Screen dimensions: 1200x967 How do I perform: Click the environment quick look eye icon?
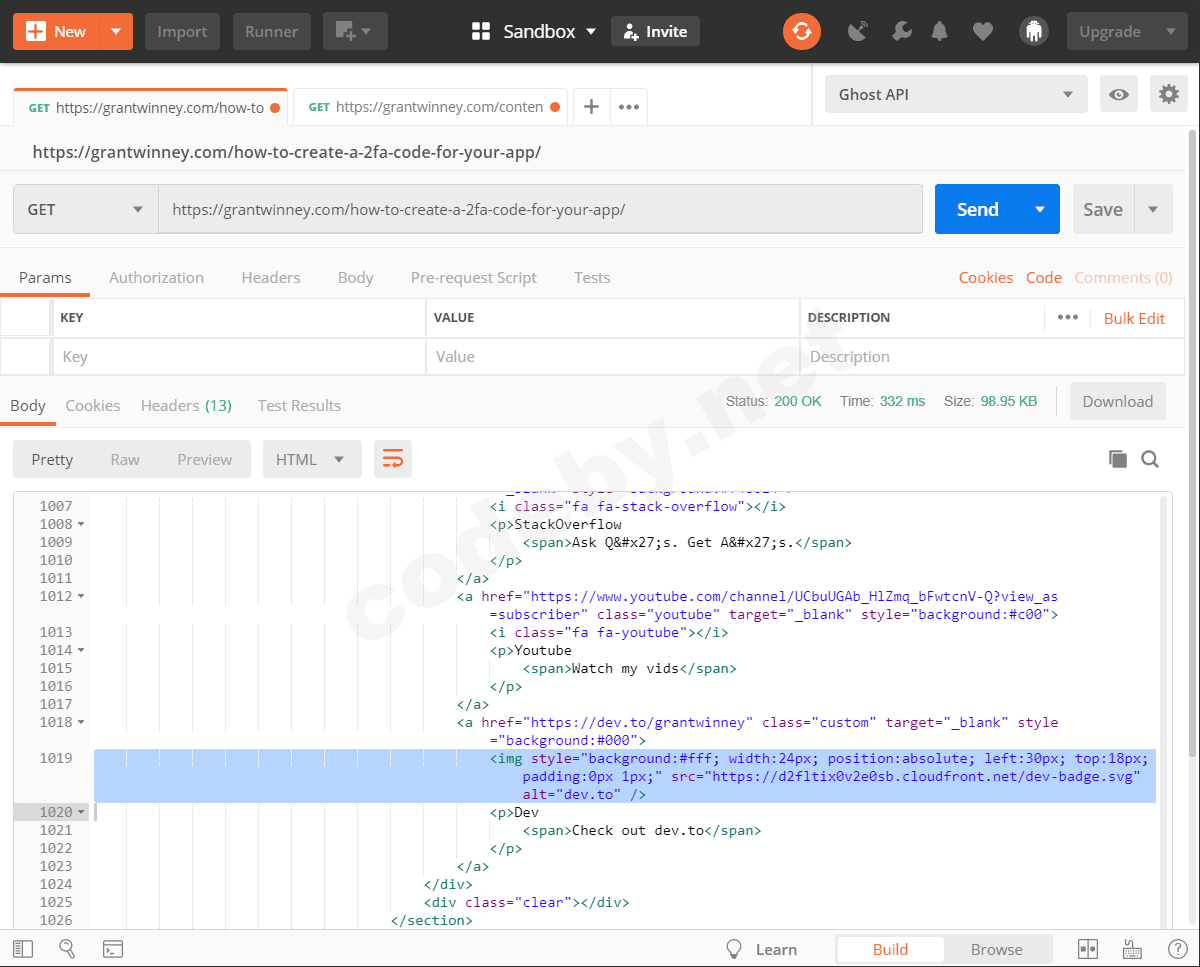pyautogui.click(x=1119, y=95)
